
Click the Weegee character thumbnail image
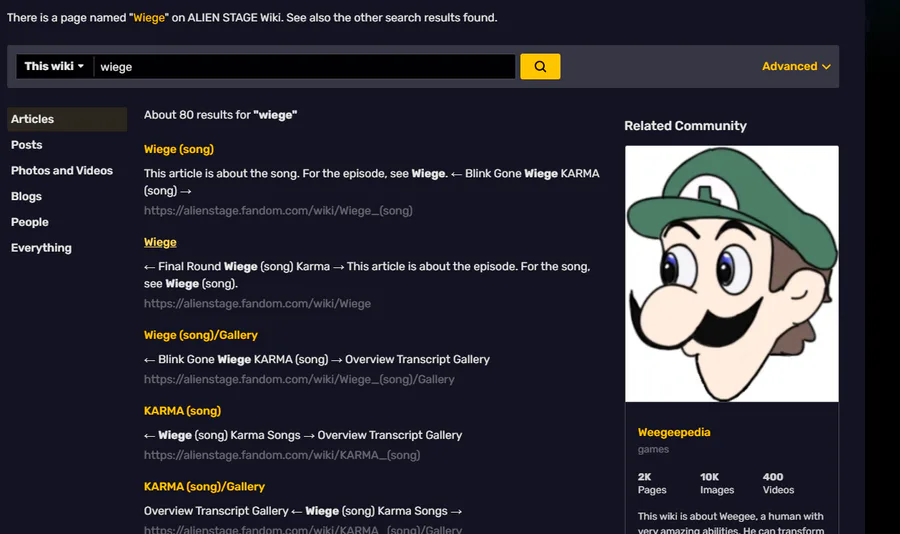click(732, 274)
